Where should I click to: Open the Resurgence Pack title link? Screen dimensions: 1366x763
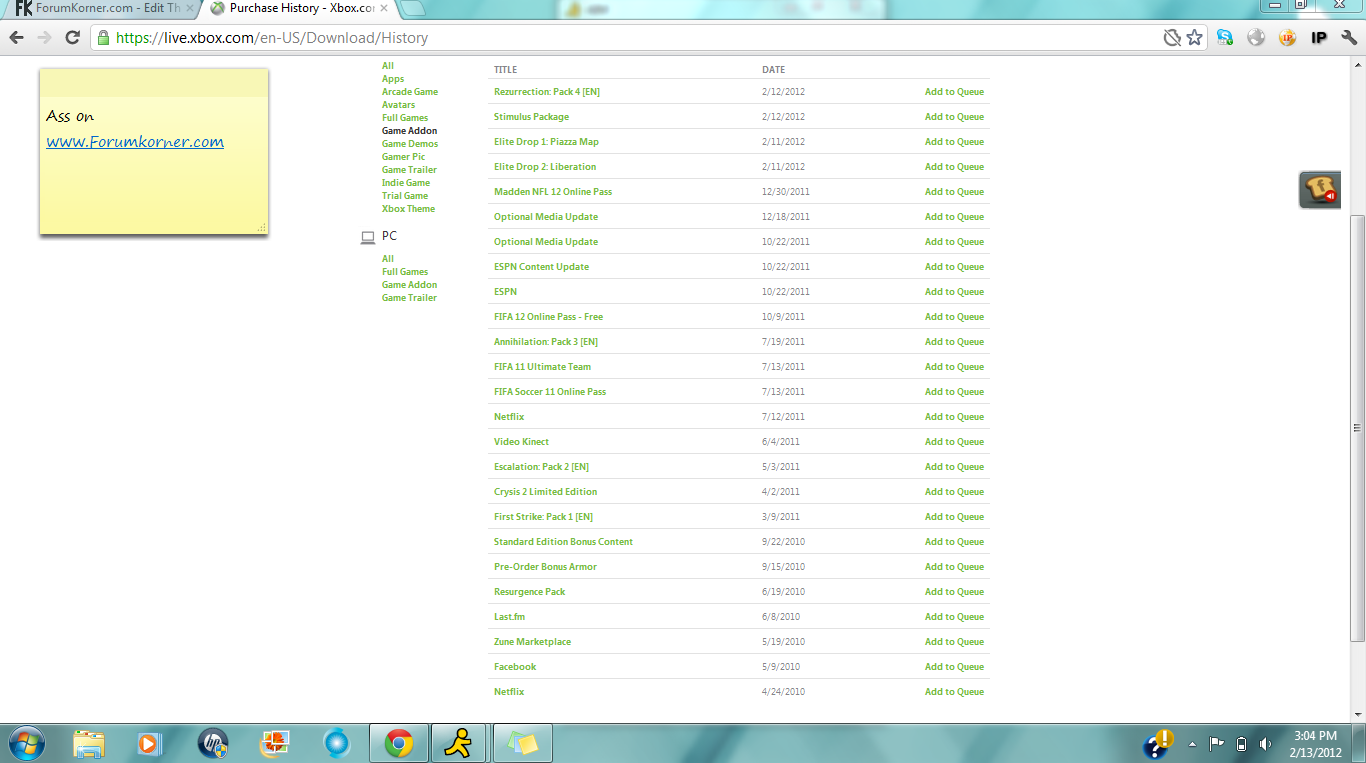click(x=529, y=592)
